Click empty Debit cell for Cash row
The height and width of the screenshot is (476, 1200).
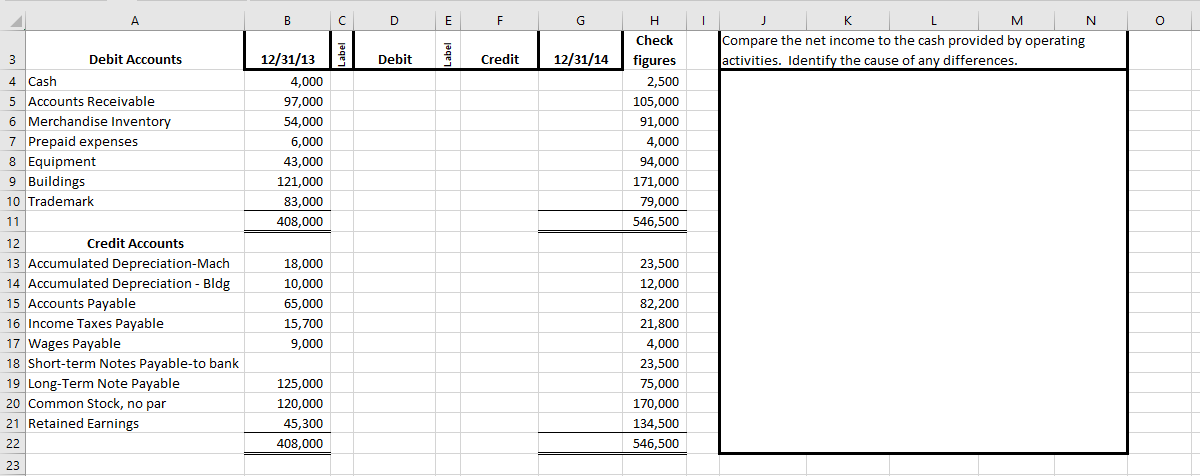[x=394, y=81]
